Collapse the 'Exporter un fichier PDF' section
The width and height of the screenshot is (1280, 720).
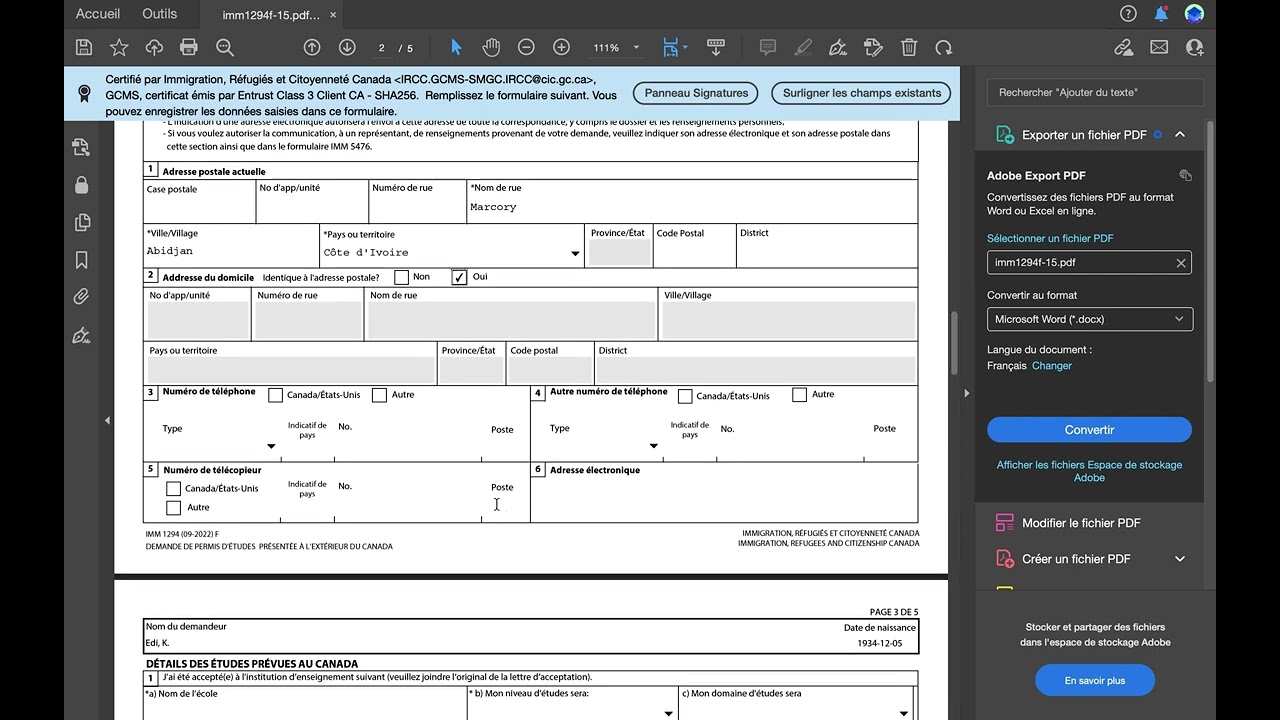1180,134
